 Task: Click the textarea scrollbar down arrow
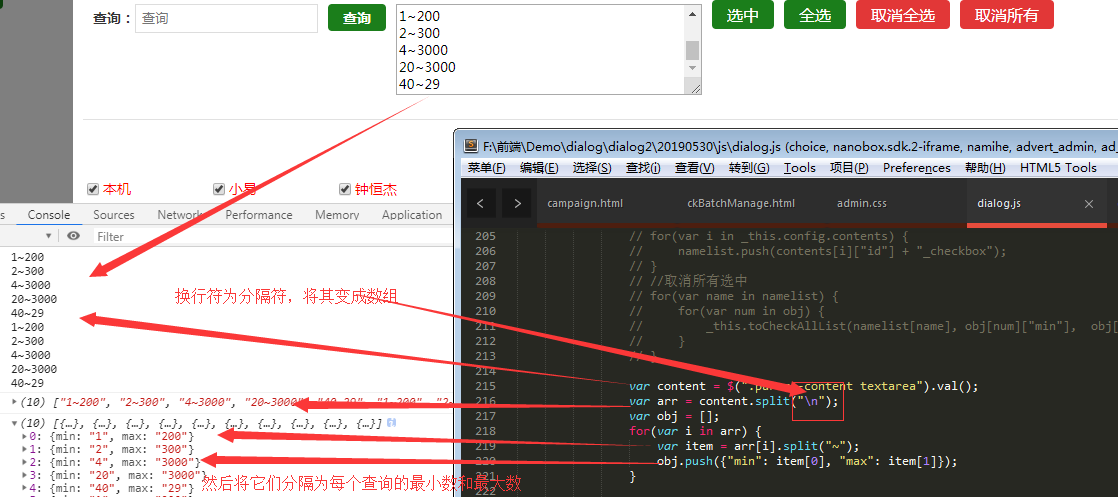click(692, 68)
